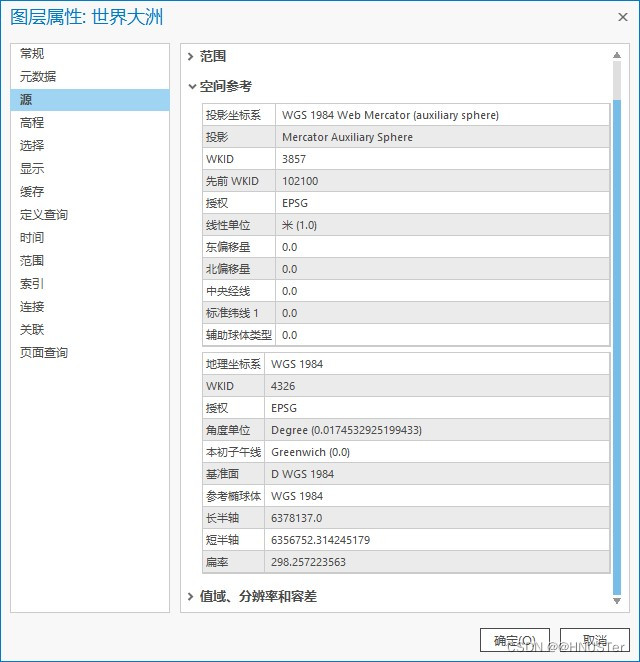Select the WKID value 3857

click(x=294, y=159)
